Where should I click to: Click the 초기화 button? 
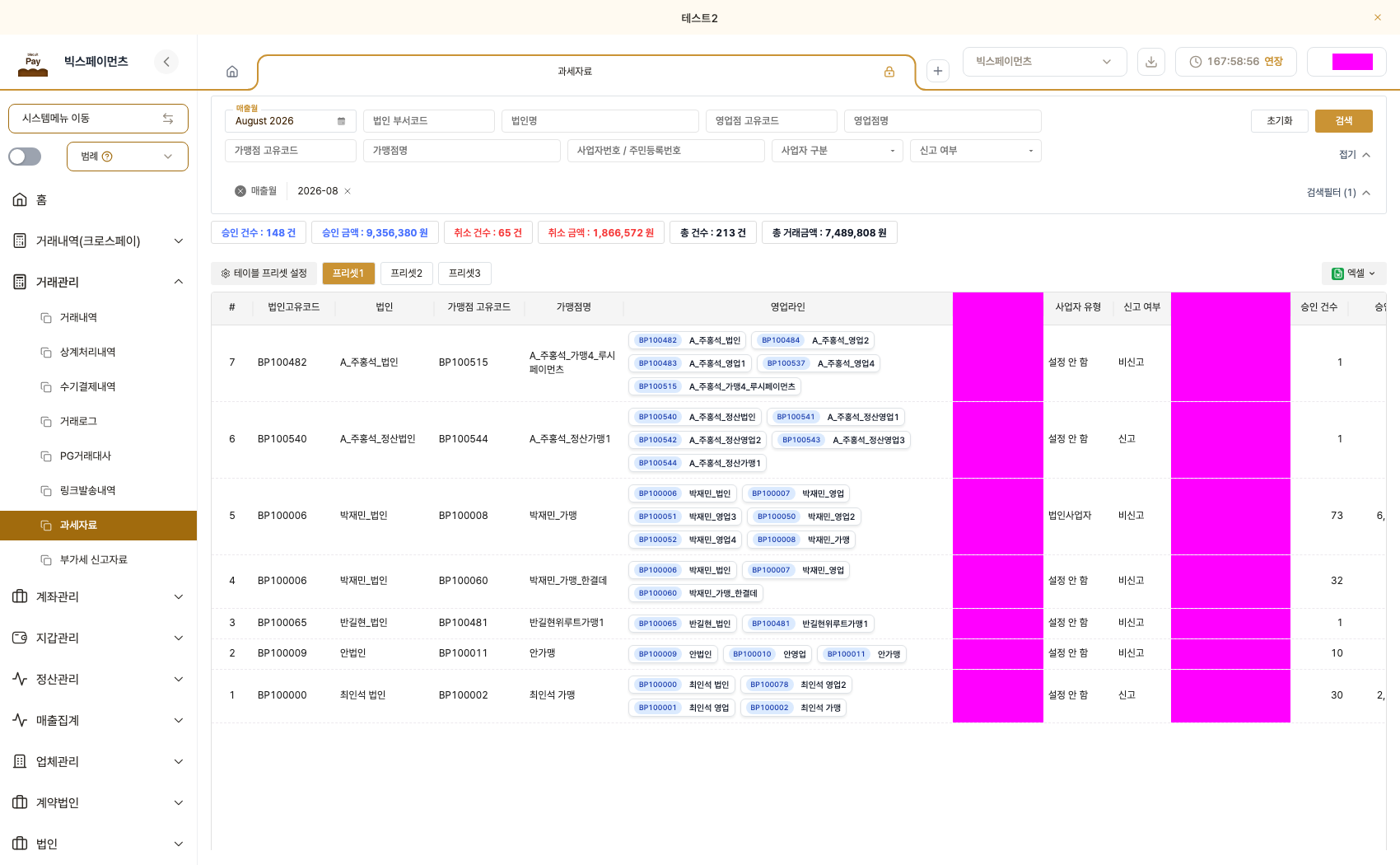click(1280, 121)
